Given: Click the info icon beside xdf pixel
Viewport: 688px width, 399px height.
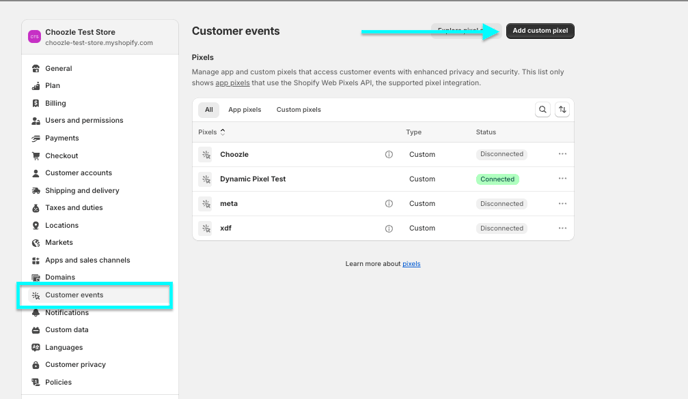Looking at the screenshot, I should 389,229.
